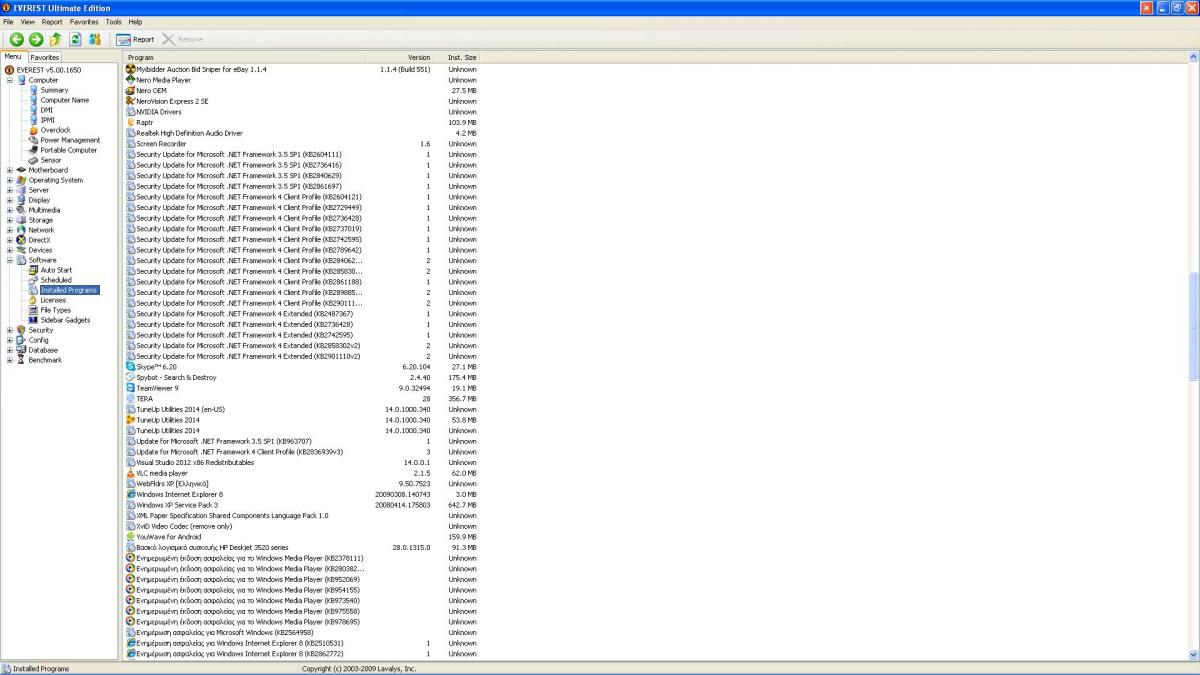Open the users/favorites toolbar icon

pos(95,39)
